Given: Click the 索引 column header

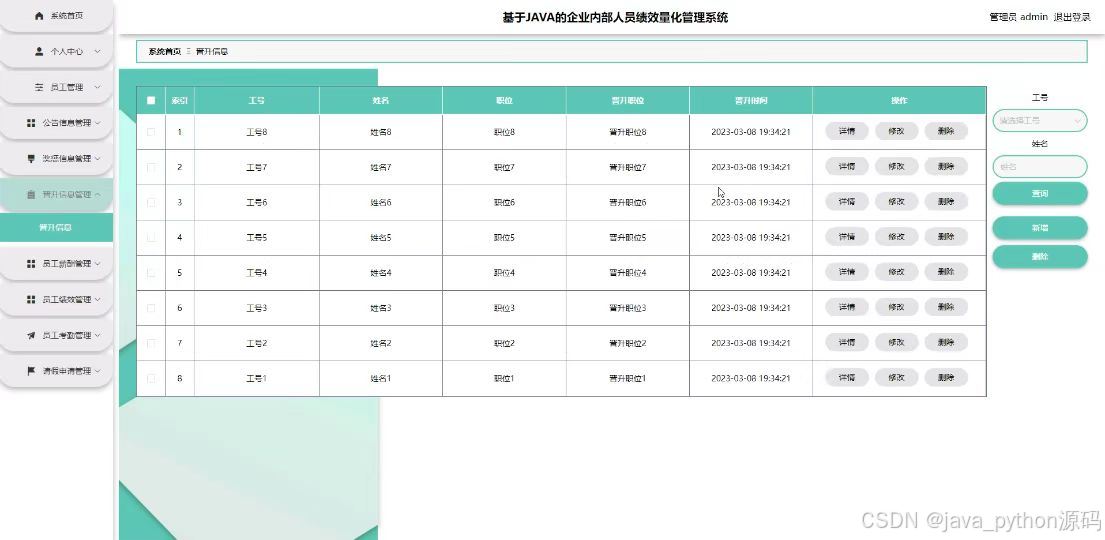Looking at the screenshot, I should tap(180, 101).
